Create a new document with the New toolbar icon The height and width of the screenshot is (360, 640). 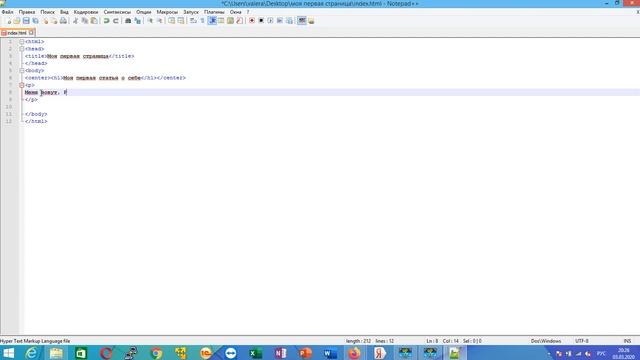[x=8, y=20]
